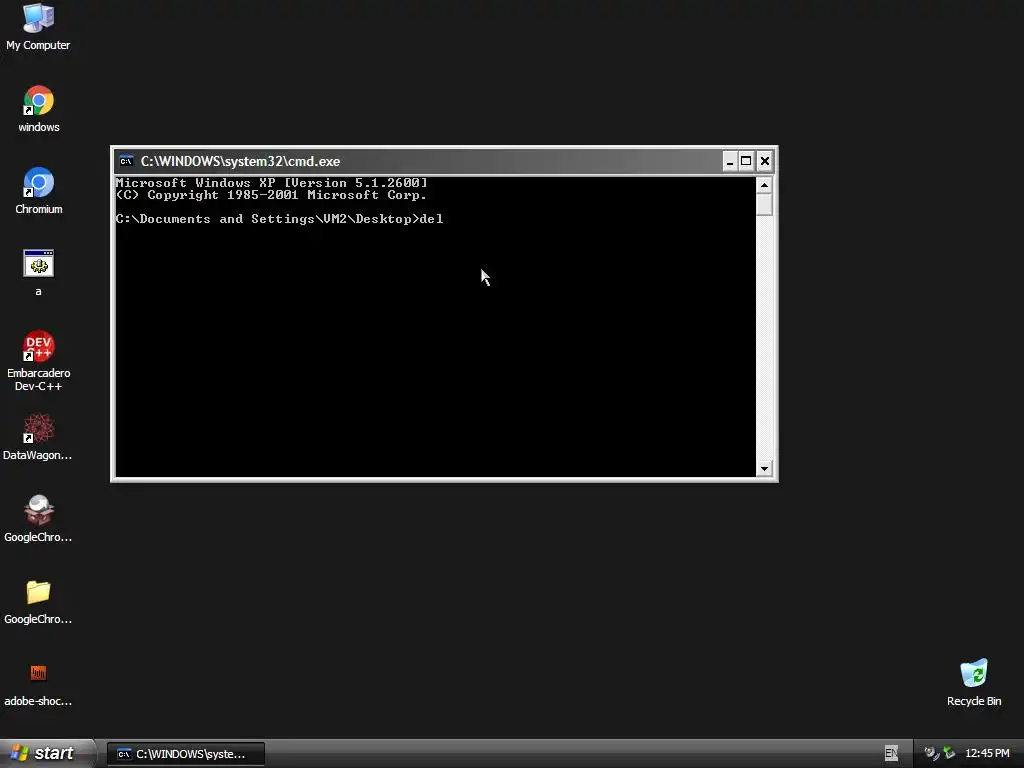Maximize the cmd.exe window
Image resolution: width=1024 pixels, height=768 pixels.
point(746,161)
